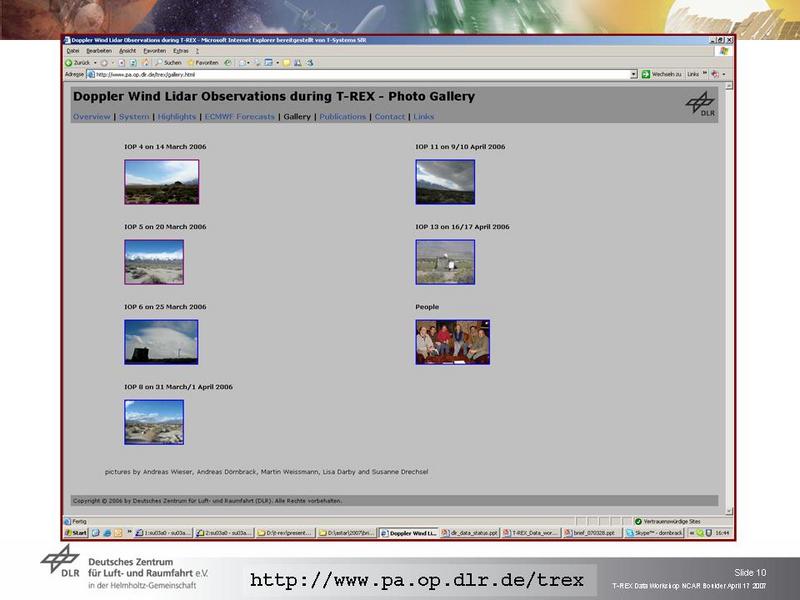
Task: Expand the quick launch overflow chevron
Action: [x=130, y=532]
